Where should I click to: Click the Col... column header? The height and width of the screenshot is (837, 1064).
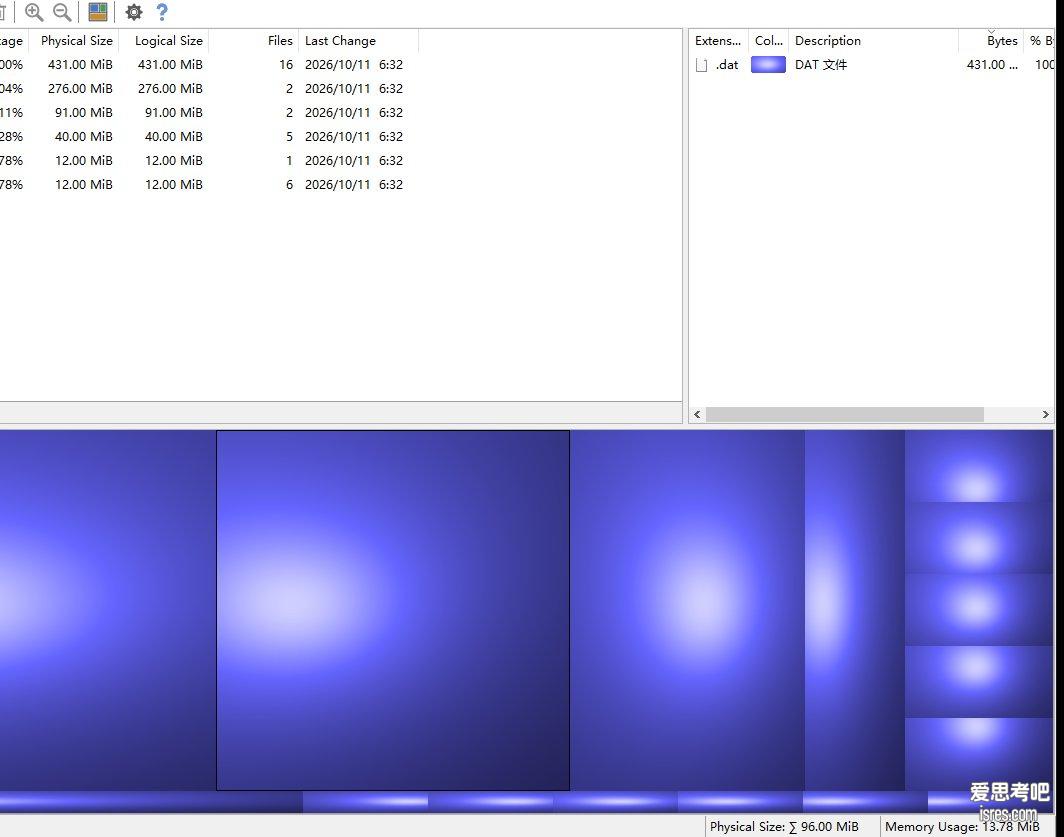tap(769, 41)
